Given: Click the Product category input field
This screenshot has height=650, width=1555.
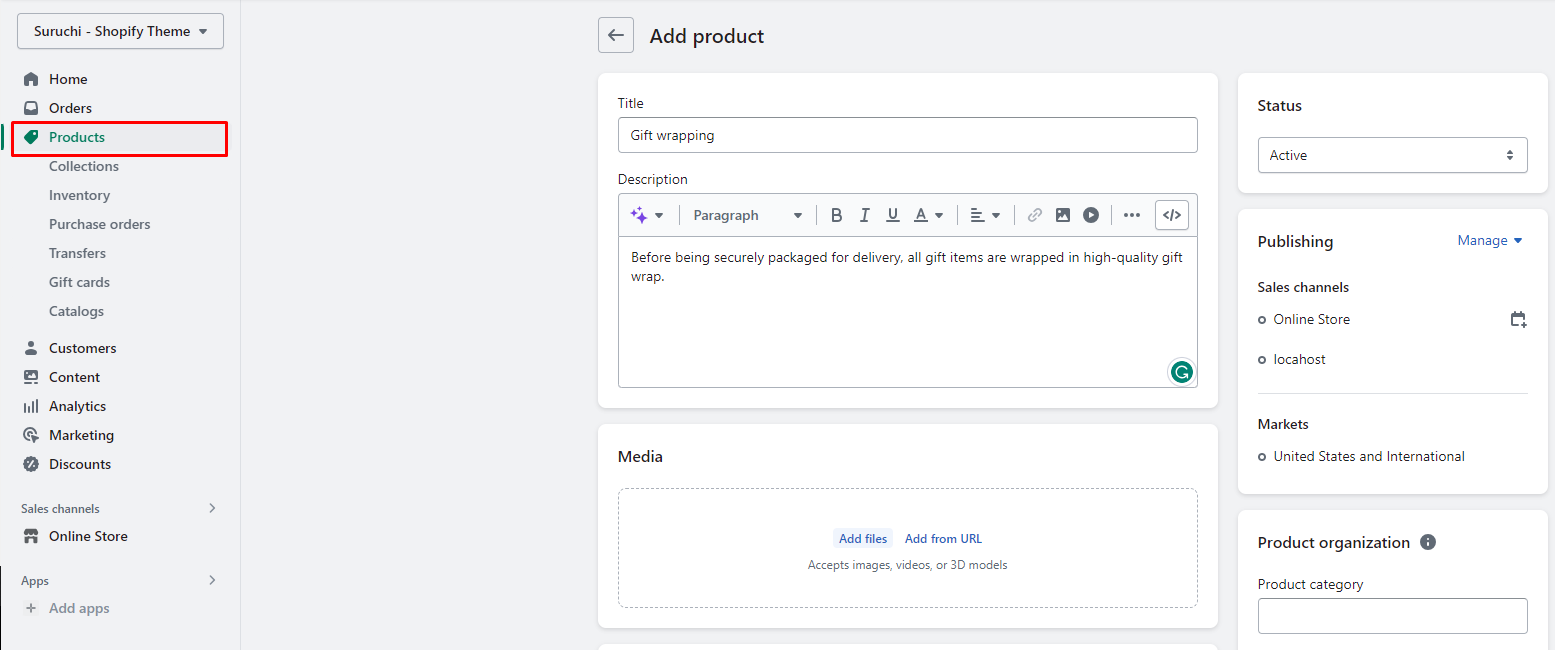Looking at the screenshot, I should [1392, 616].
